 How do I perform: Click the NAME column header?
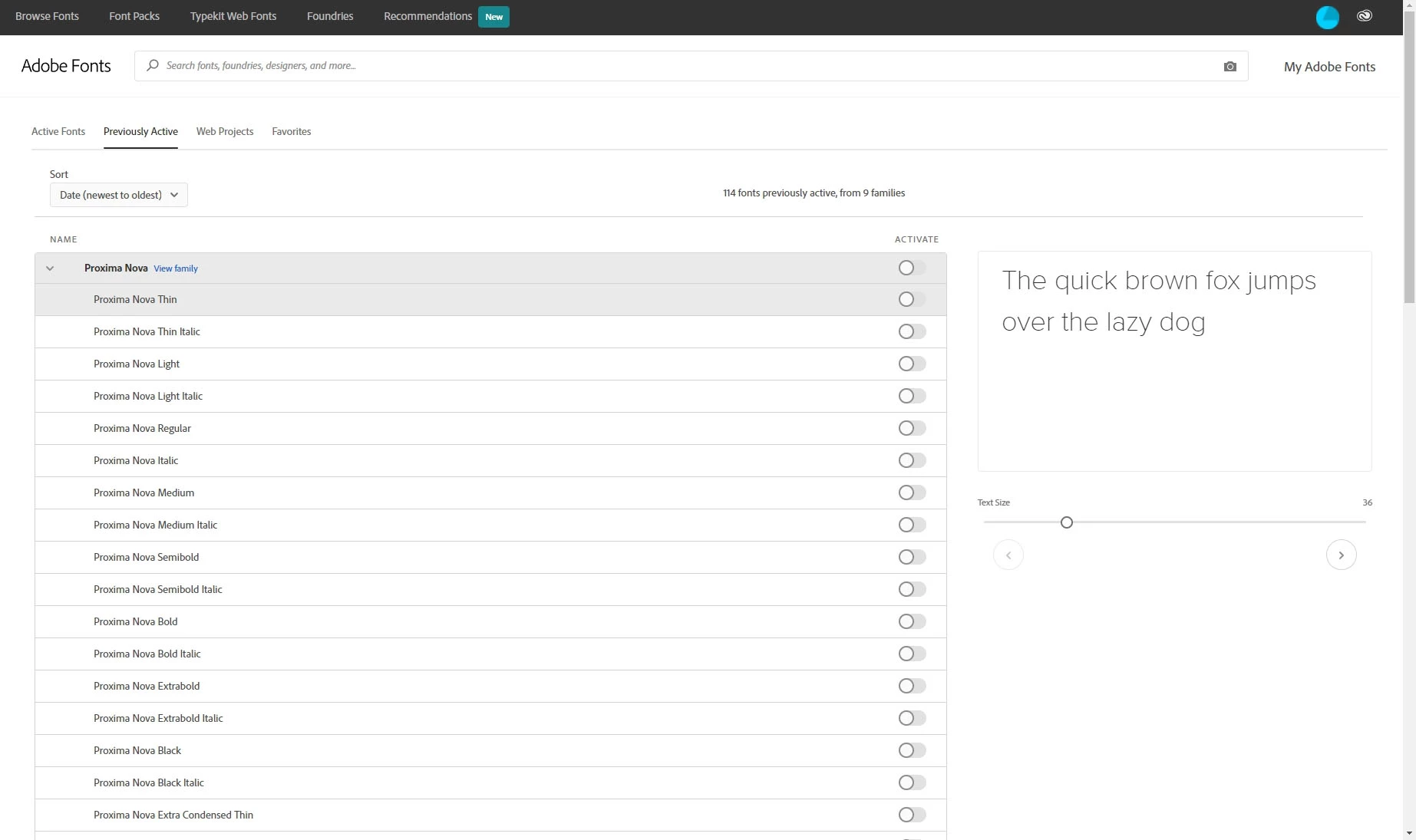64,239
